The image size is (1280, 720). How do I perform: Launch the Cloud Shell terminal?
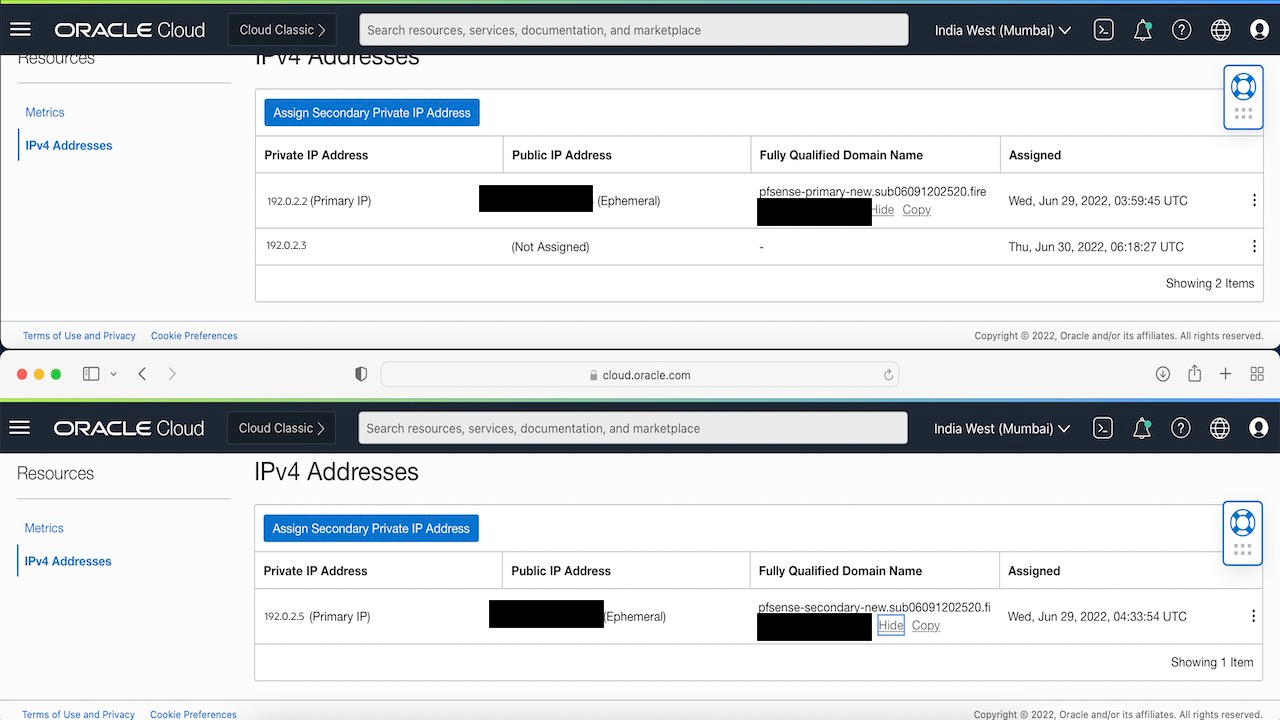tap(1102, 427)
